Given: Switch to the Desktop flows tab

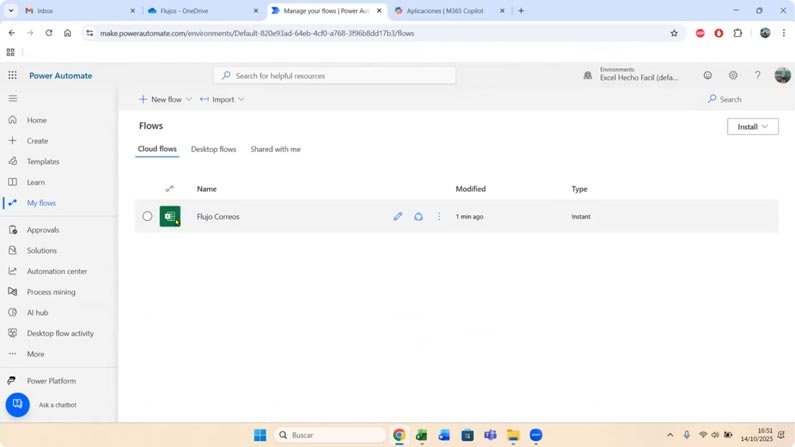Looking at the screenshot, I should pos(213,149).
